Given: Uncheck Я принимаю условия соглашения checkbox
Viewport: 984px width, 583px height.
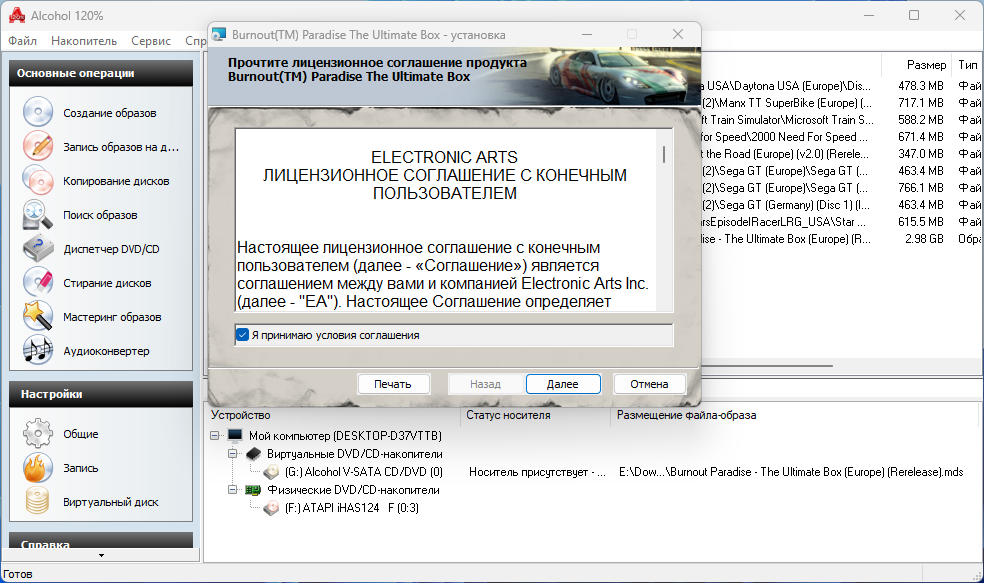Looking at the screenshot, I should tap(242, 334).
